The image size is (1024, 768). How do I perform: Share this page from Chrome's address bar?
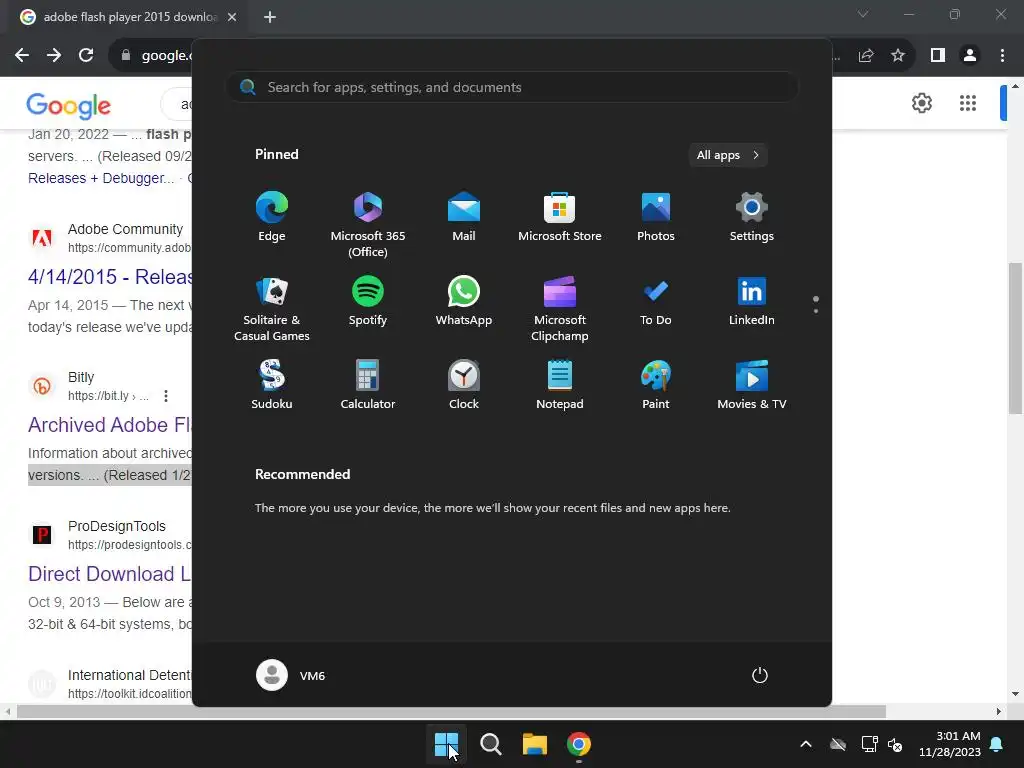866,56
